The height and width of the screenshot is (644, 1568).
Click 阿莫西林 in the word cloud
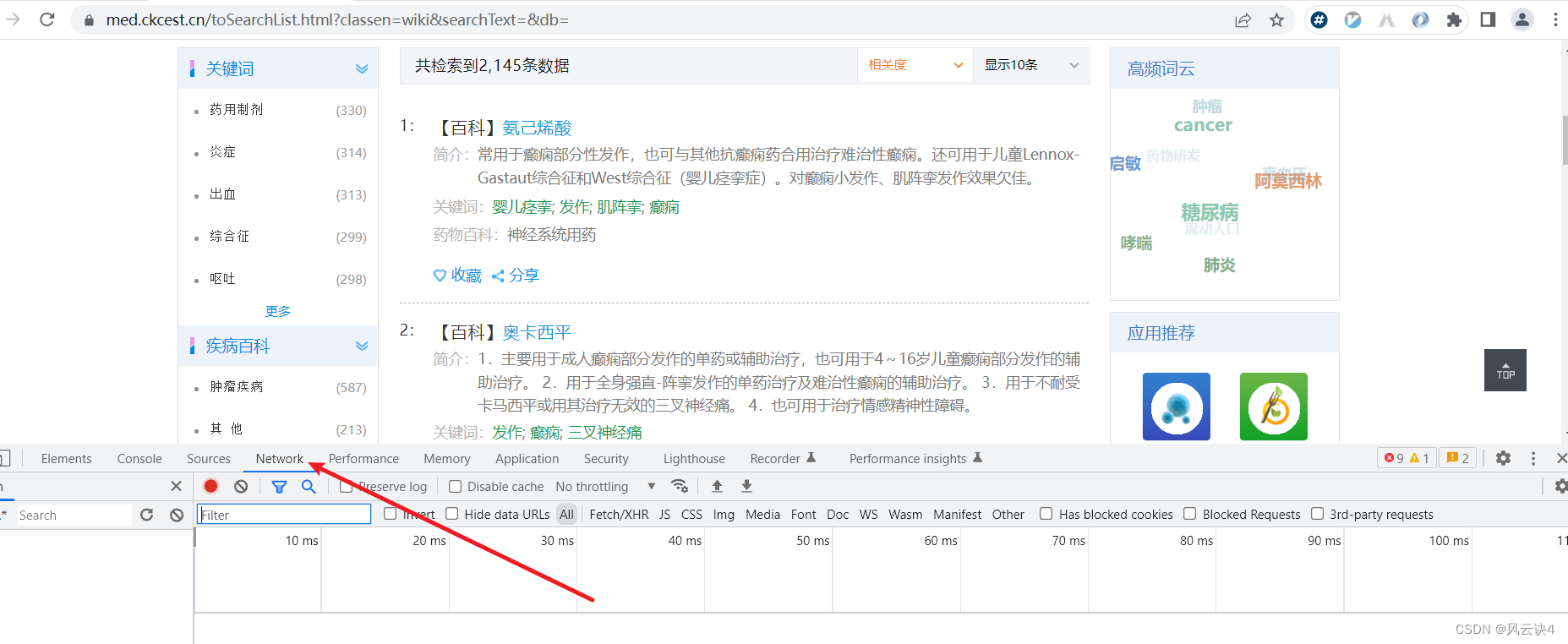click(1288, 181)
